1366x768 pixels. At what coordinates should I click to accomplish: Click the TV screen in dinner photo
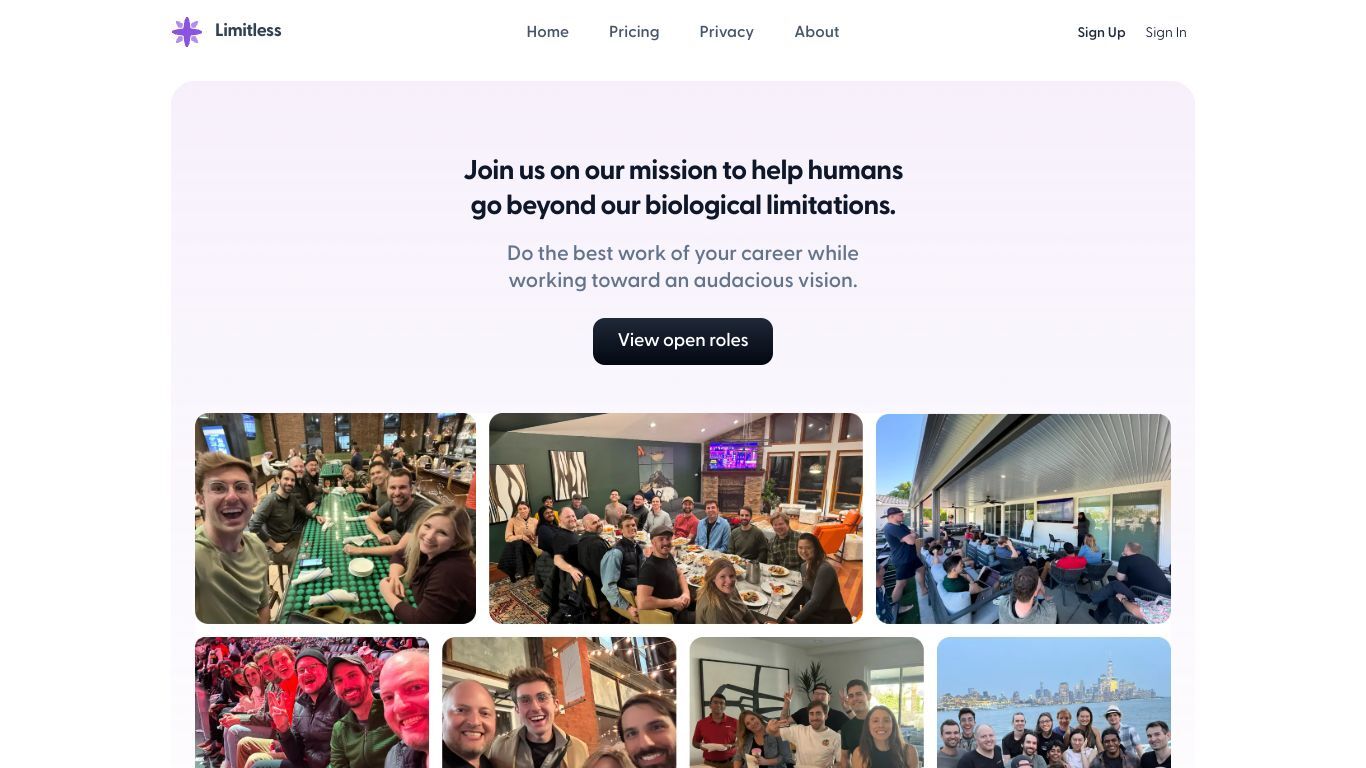[734, 456]
